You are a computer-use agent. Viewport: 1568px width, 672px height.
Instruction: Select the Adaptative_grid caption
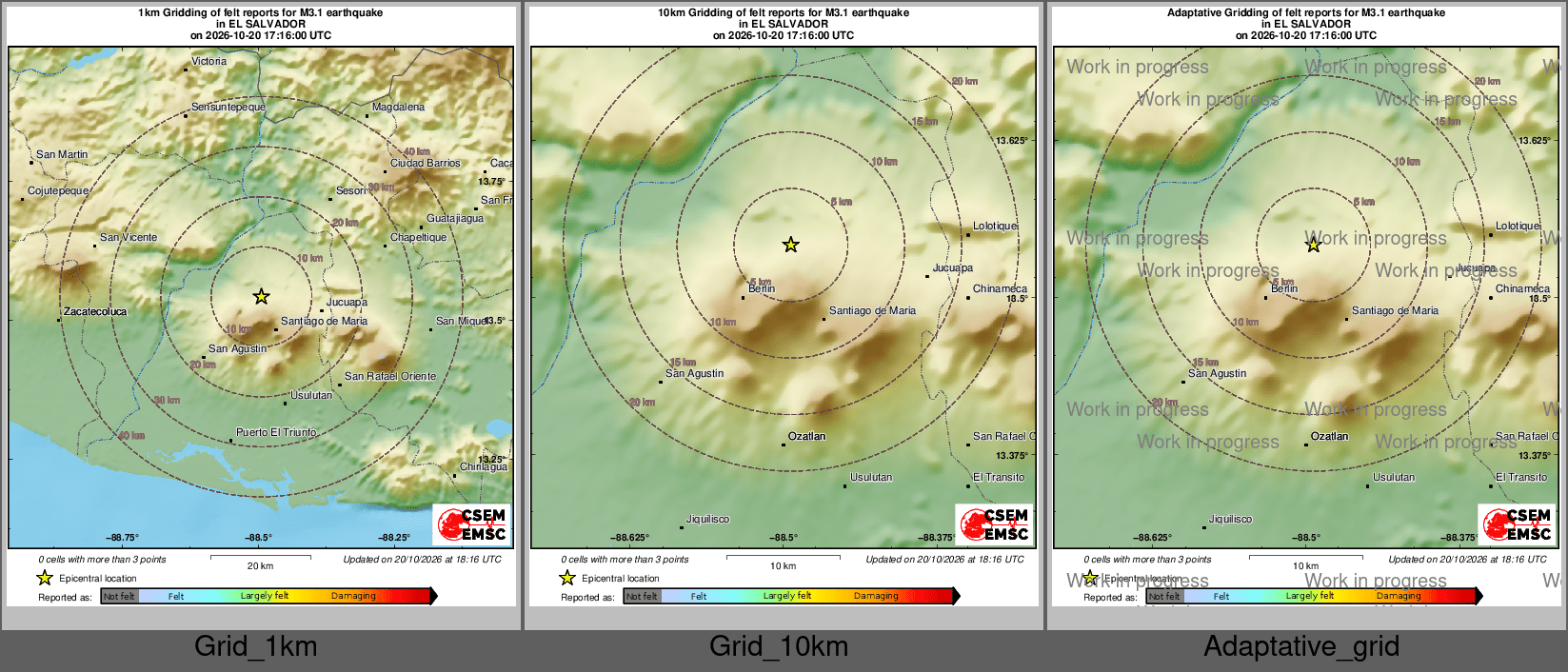pyautogui.click(x=1301, y=646)
